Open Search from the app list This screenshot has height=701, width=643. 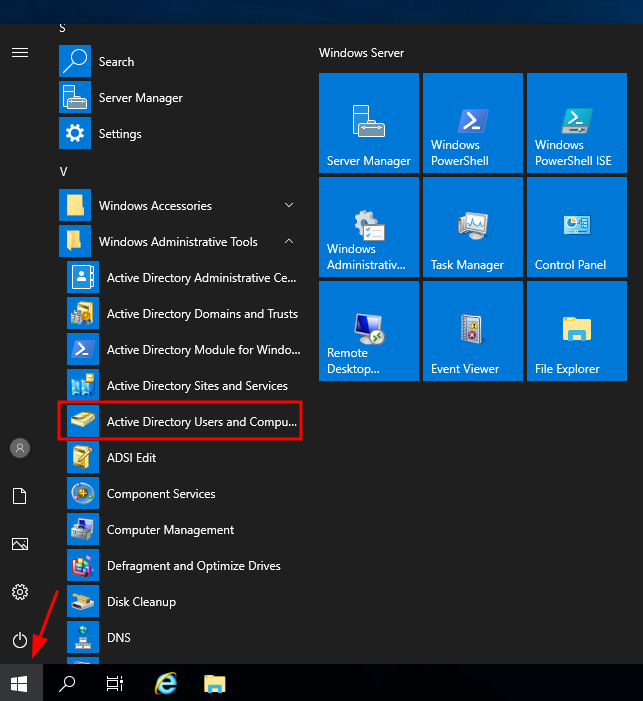pyautogui.click(x=179, y=61)
